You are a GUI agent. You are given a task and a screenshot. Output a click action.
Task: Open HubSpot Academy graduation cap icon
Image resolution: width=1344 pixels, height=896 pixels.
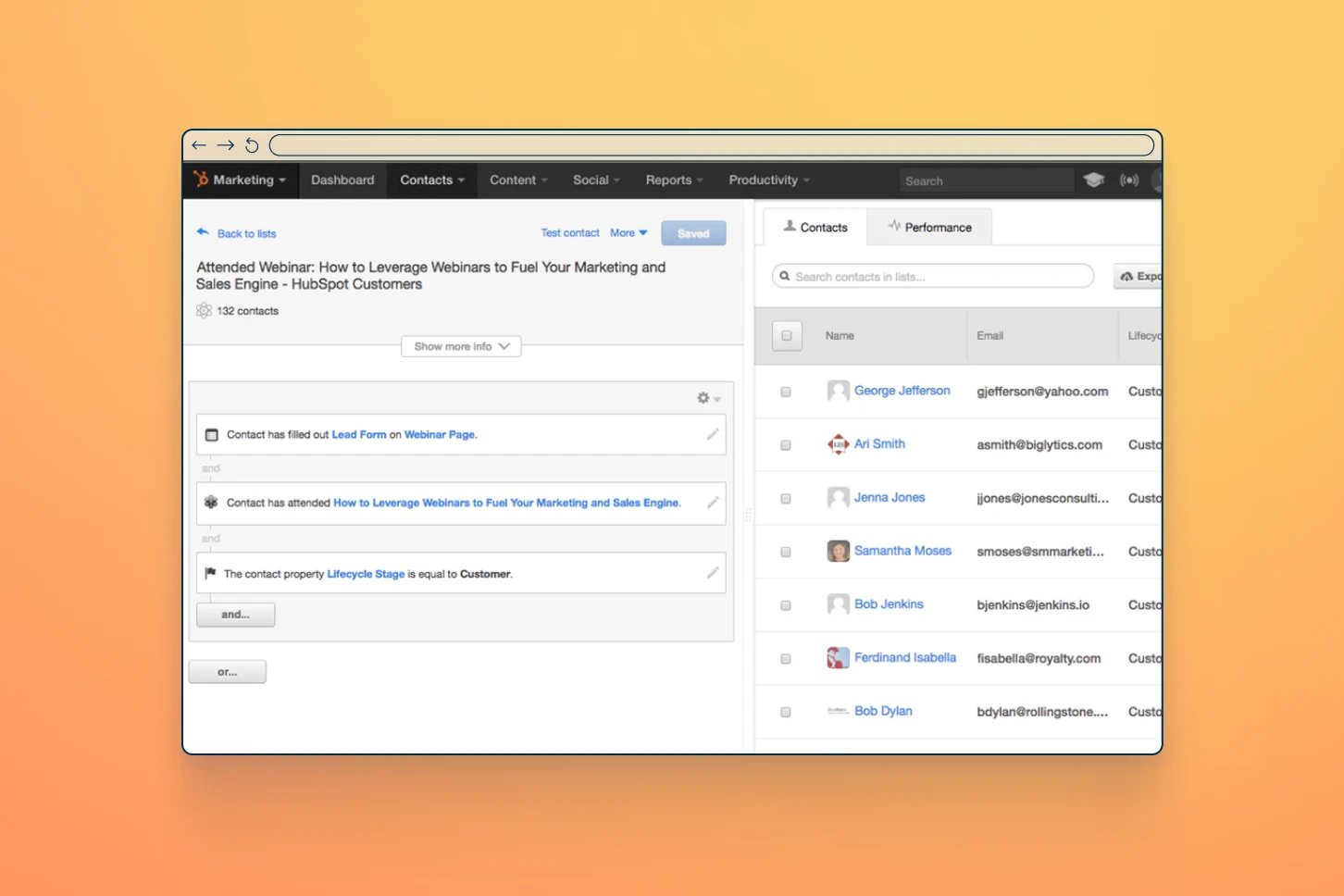[1094, 180]
